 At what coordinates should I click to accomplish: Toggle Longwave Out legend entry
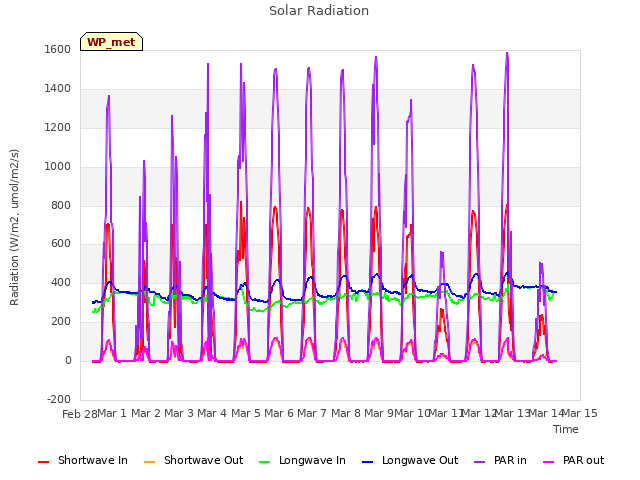coord(410,460)
